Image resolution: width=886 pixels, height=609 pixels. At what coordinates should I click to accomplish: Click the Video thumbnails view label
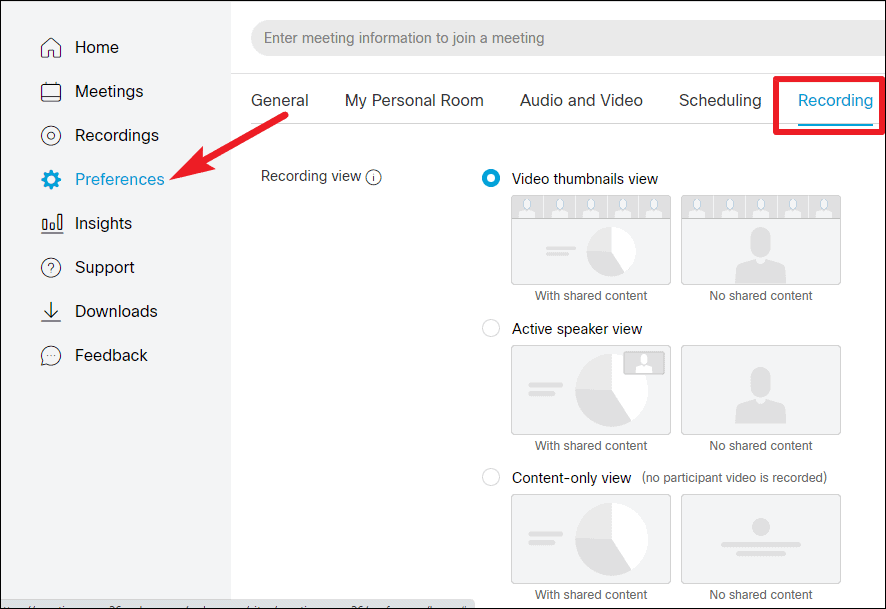pos(585,179)
